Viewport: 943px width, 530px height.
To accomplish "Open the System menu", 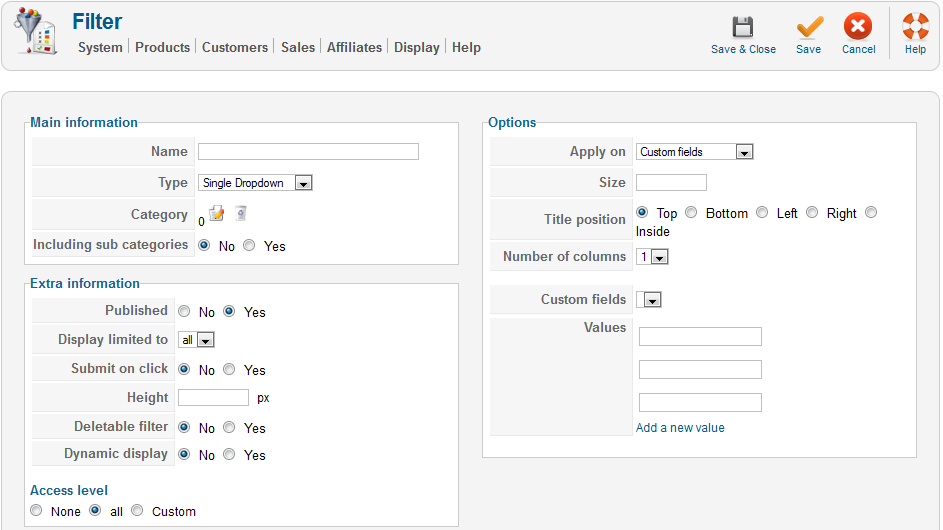I will tap(100, 48).
